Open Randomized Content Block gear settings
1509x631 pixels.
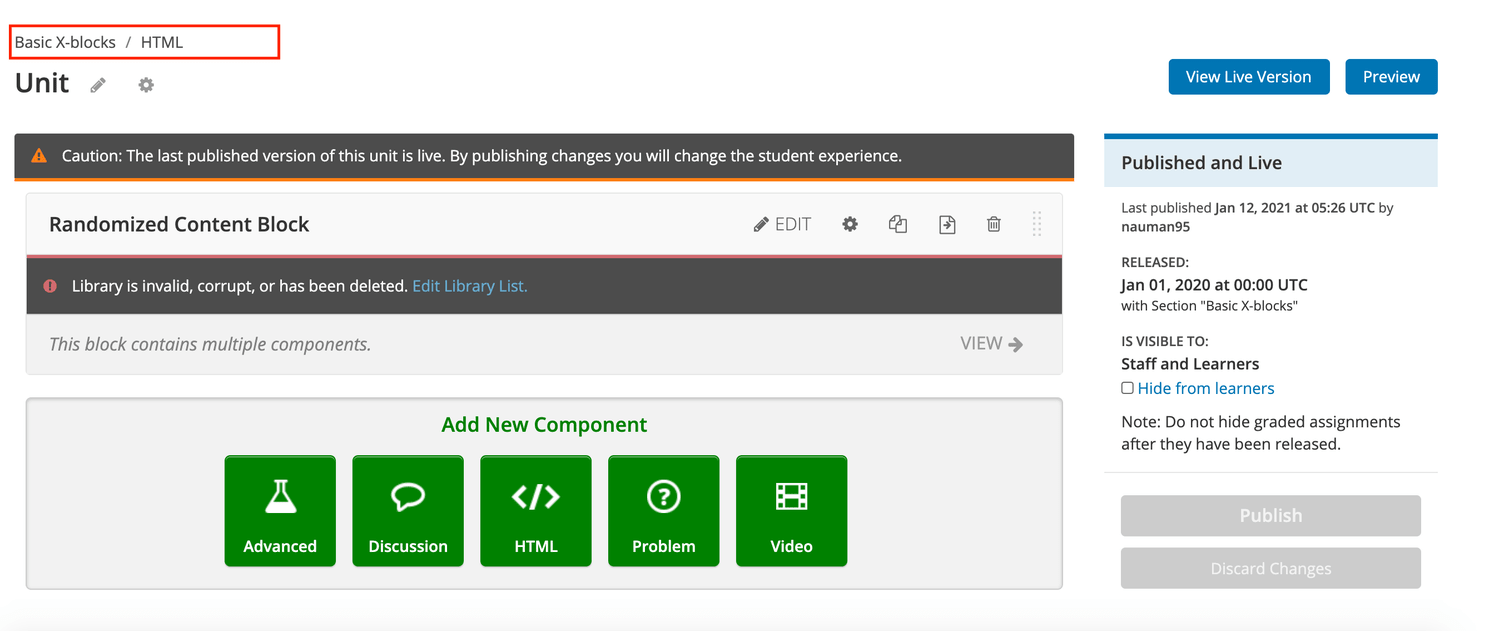[850, 224]
